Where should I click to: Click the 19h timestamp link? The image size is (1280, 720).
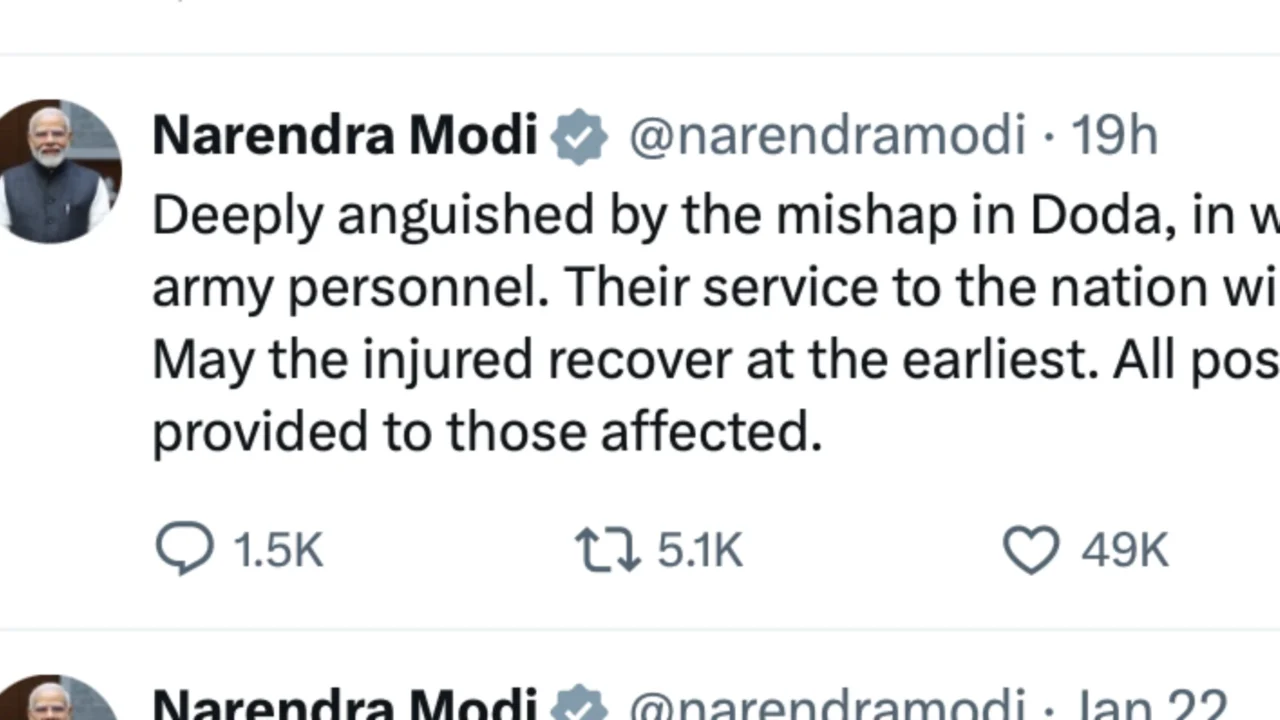tap(1114, 134)
